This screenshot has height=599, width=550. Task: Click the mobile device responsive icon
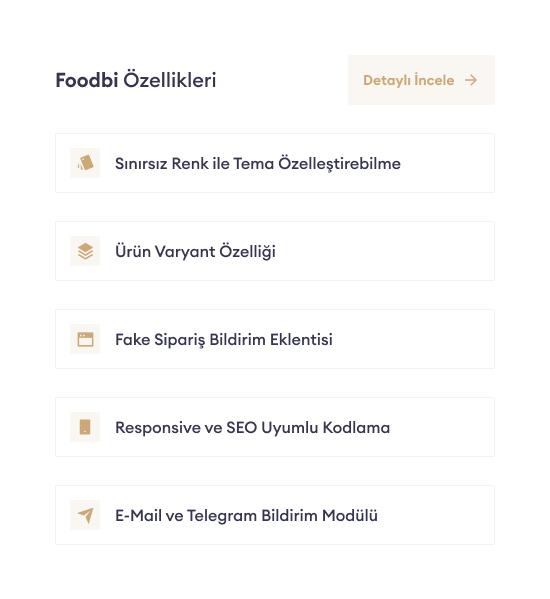point(85,427)
